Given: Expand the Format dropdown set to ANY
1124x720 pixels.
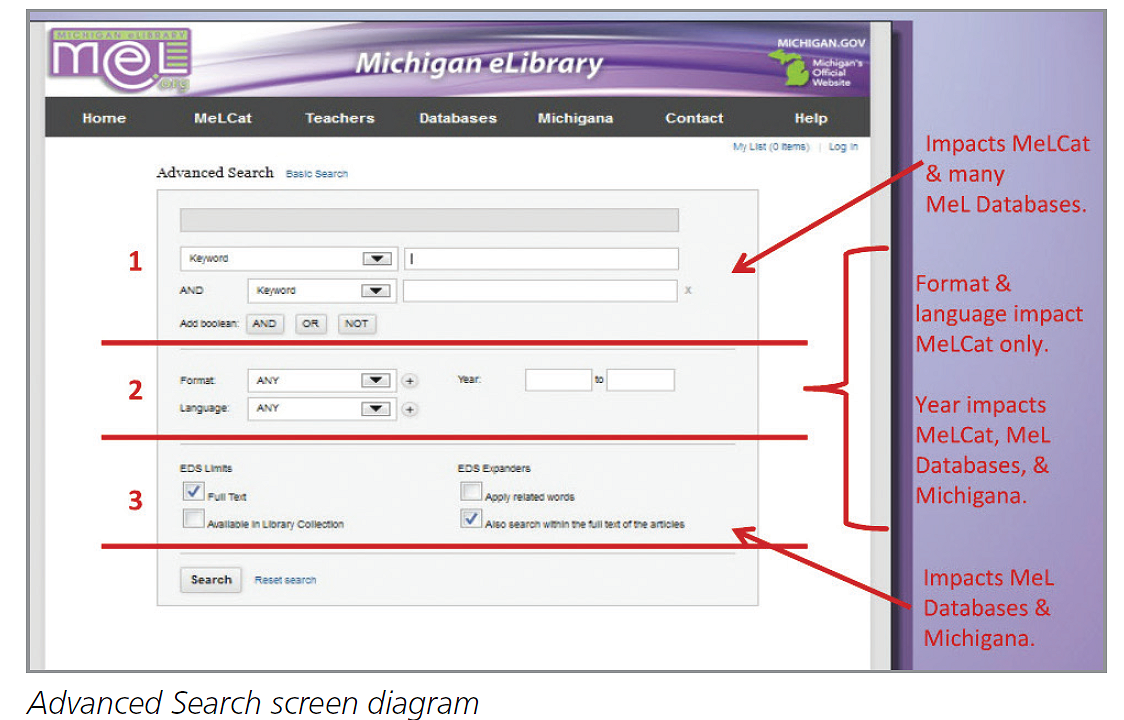Looking at the screenshot, I should coord(321,380).
